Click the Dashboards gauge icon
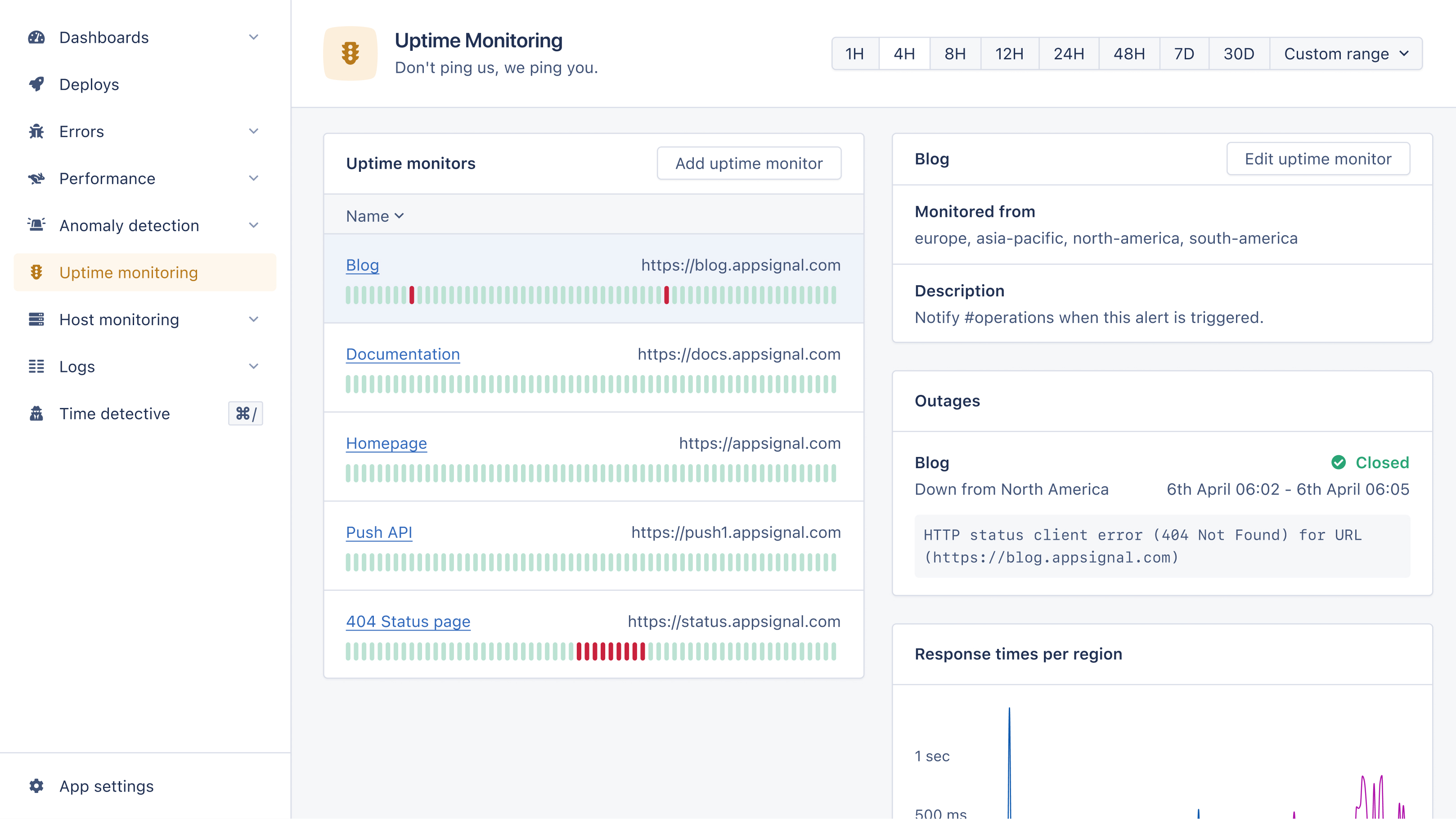The image size is (1456, 819). [x=36, y=37]
